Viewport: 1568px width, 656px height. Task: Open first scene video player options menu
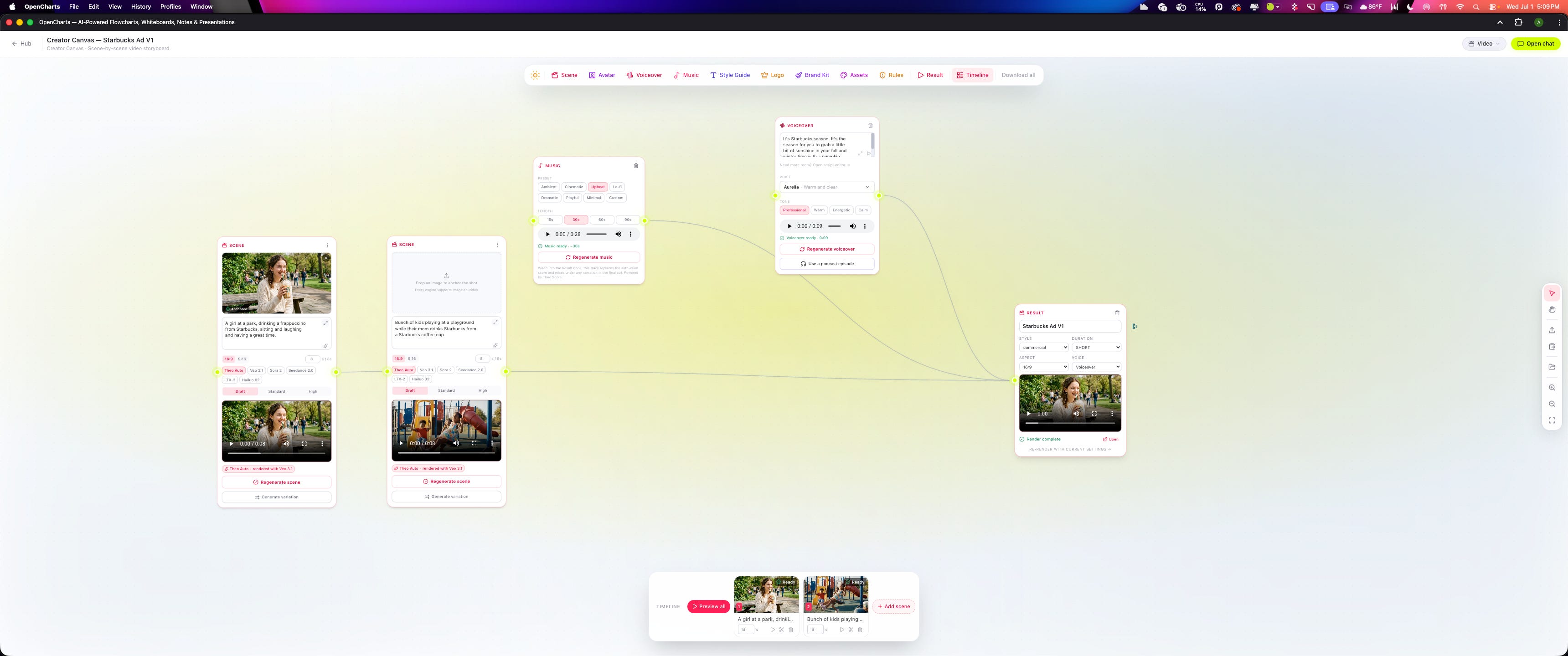point(322,444)
